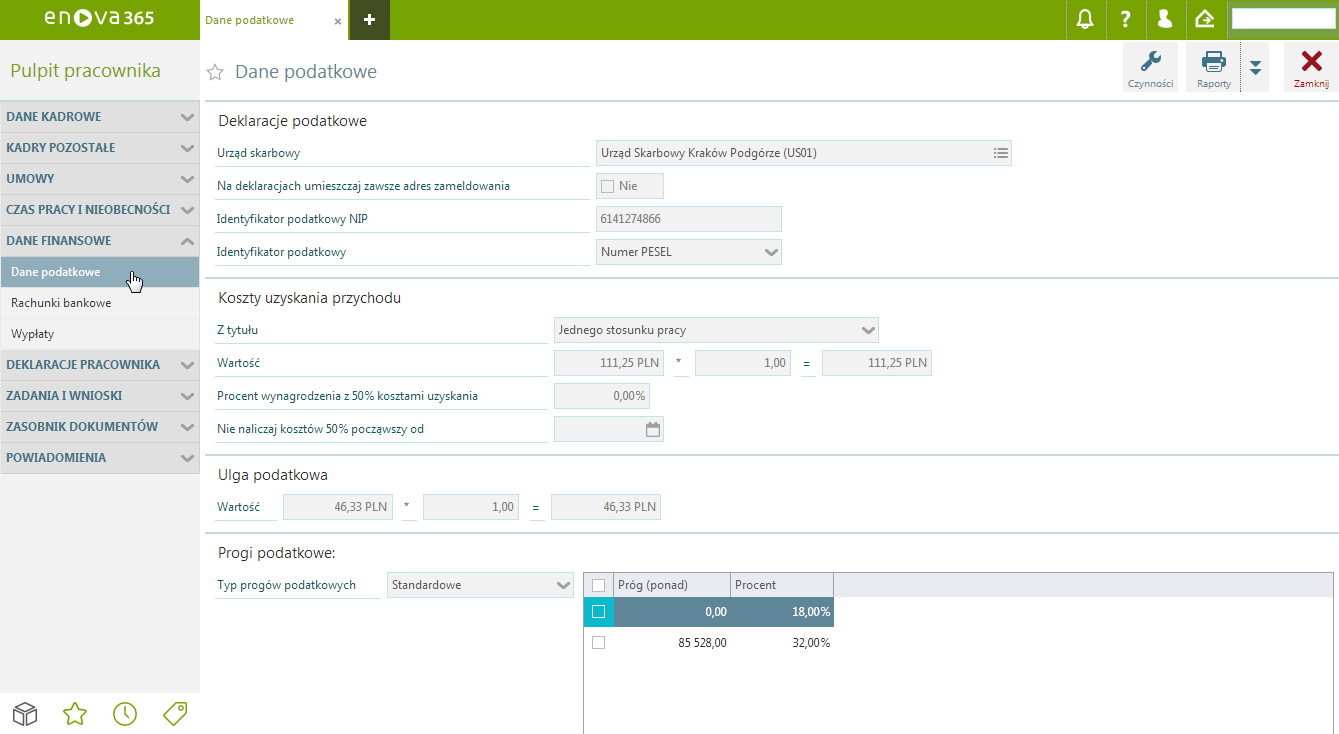Sort by Próg (ponad) column header

(672, 585)
